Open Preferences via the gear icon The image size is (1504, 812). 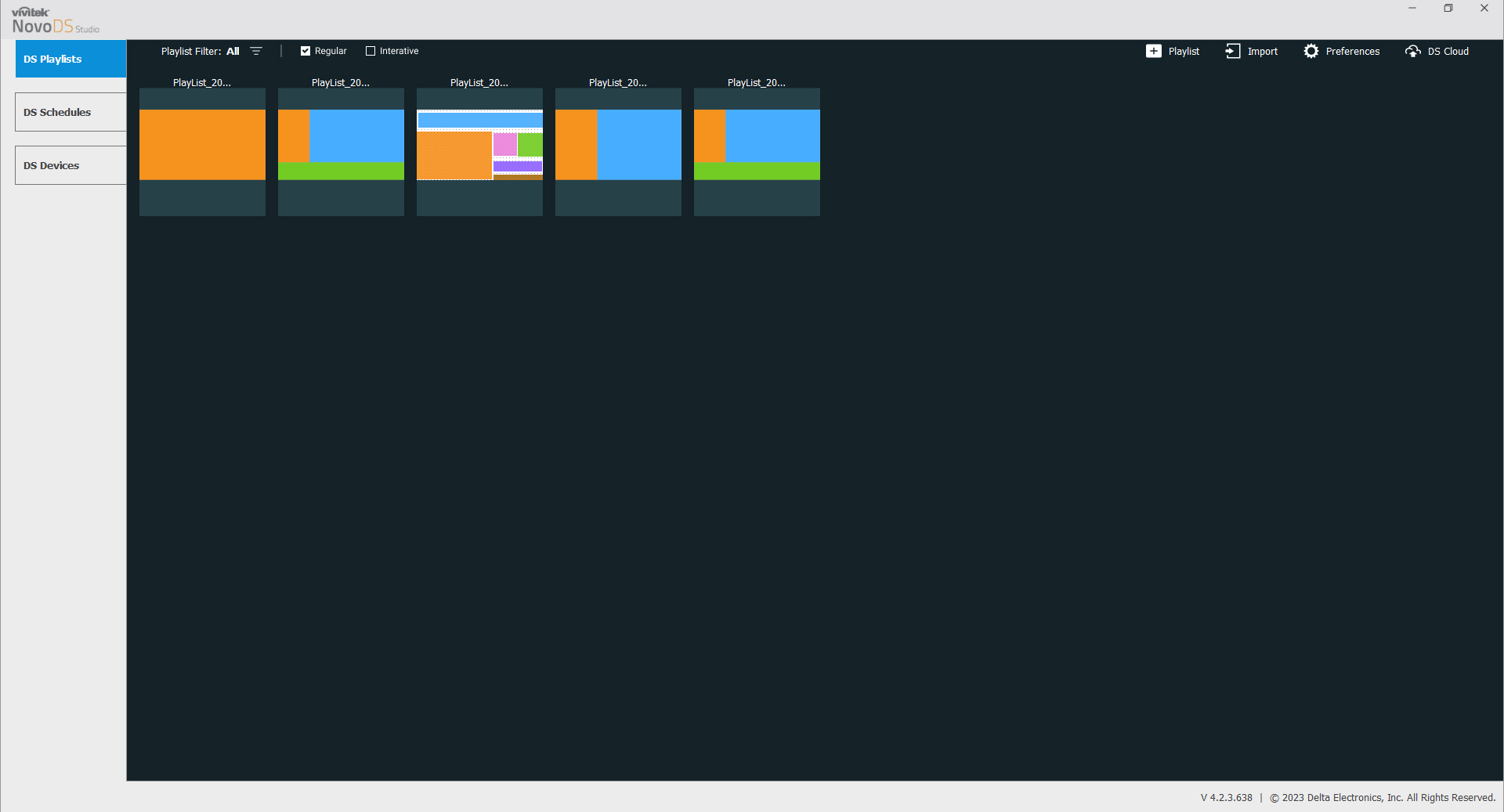coord(1311,51)
